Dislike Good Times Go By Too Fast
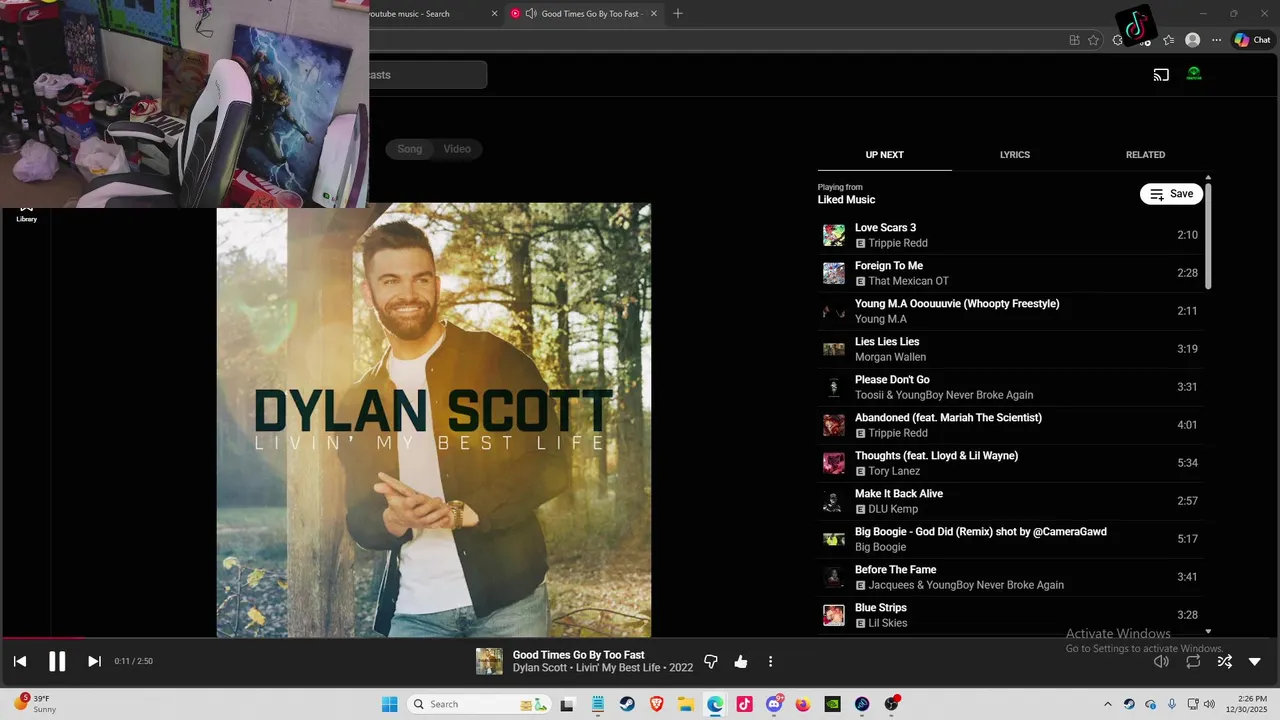 tap(711, 661)
